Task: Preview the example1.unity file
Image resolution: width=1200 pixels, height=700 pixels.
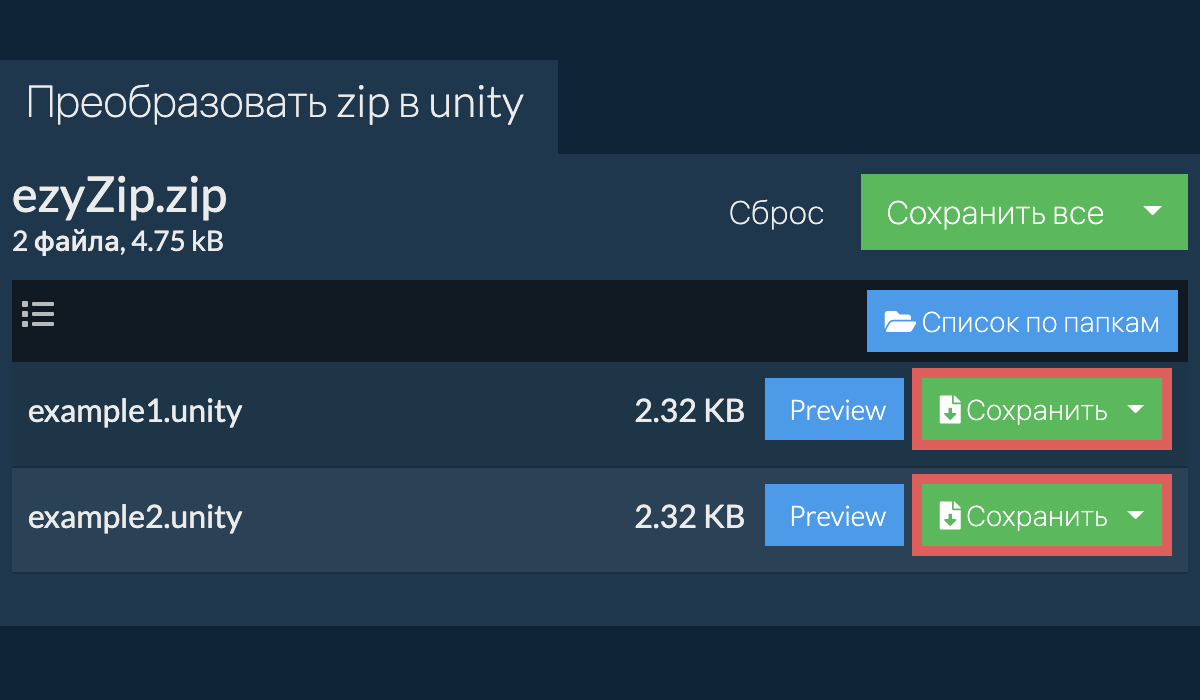Action: click(x=837, y=410)
